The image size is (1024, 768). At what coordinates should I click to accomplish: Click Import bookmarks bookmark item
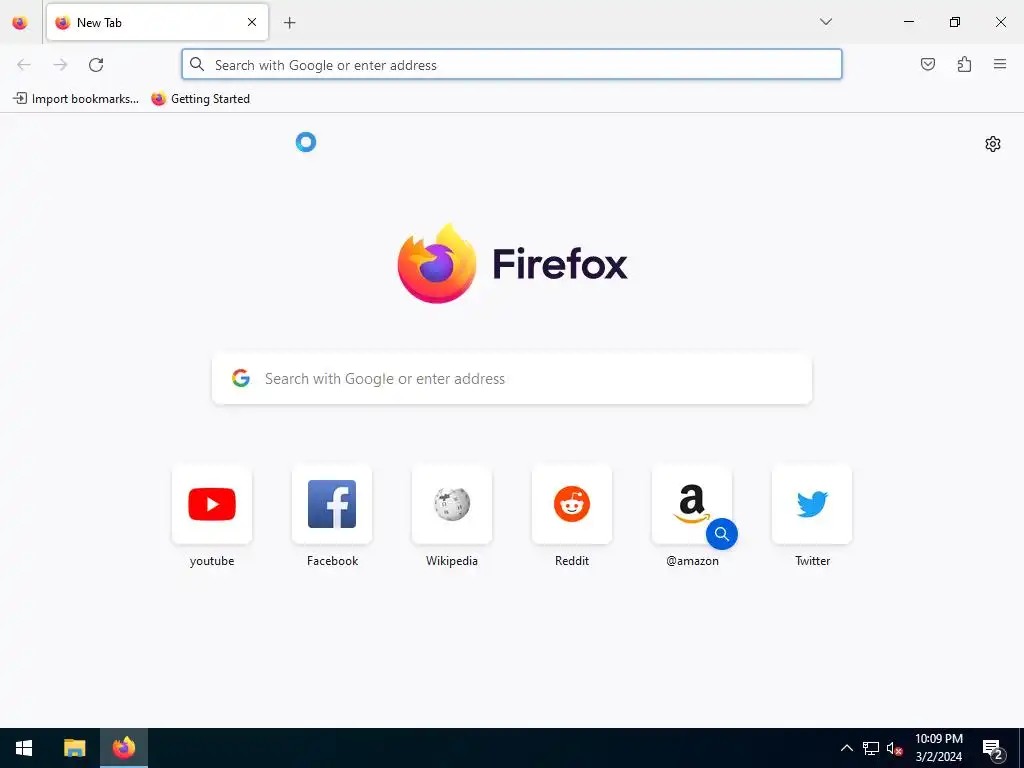click(76, 99)
